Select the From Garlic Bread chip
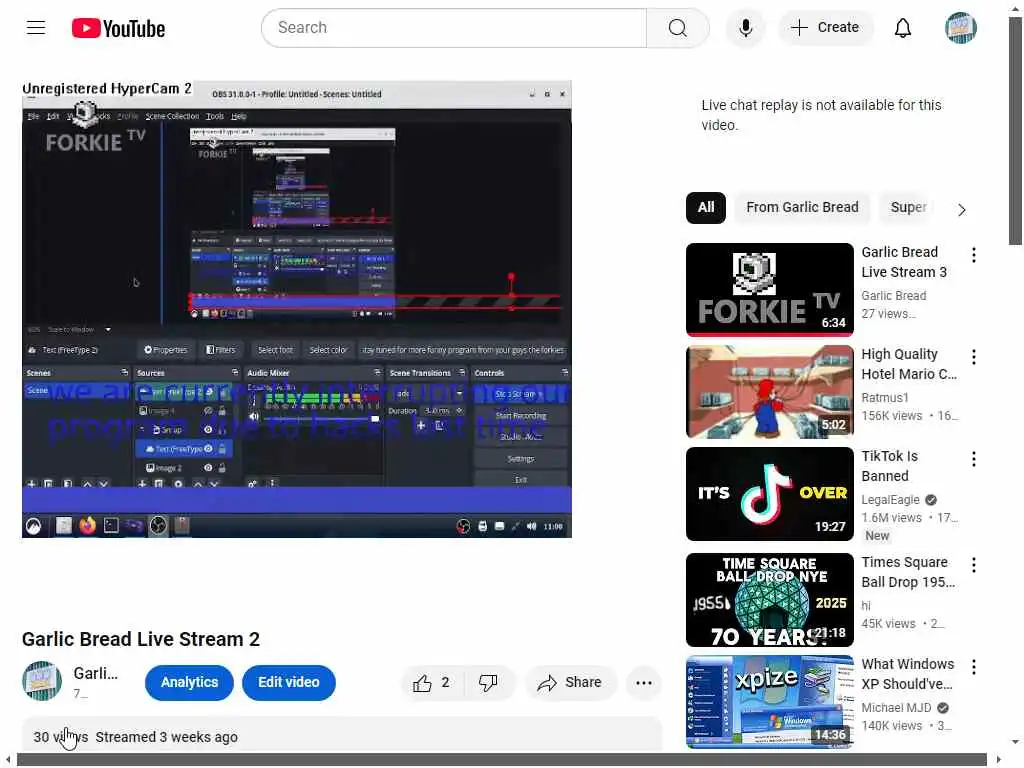1024x768 pixels. pyautogui.click(x=802, y=208)
